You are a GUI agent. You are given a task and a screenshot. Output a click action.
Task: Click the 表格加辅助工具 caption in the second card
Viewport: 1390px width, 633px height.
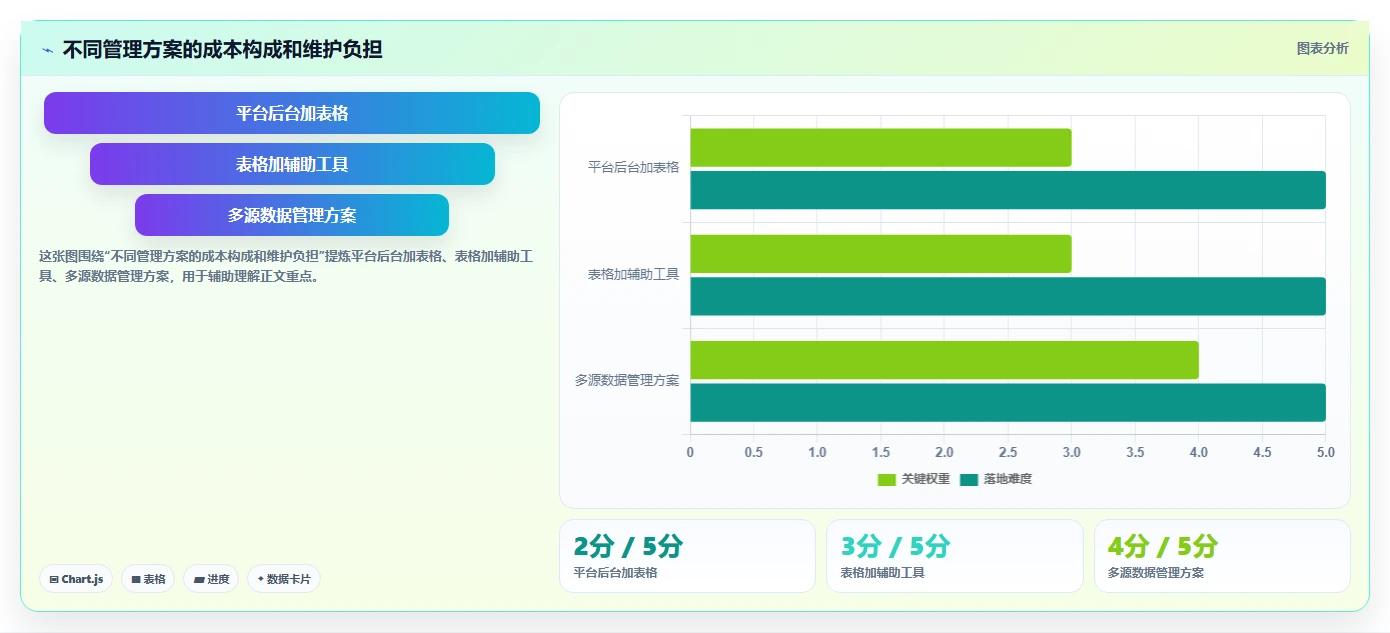[x=883, y=573]
